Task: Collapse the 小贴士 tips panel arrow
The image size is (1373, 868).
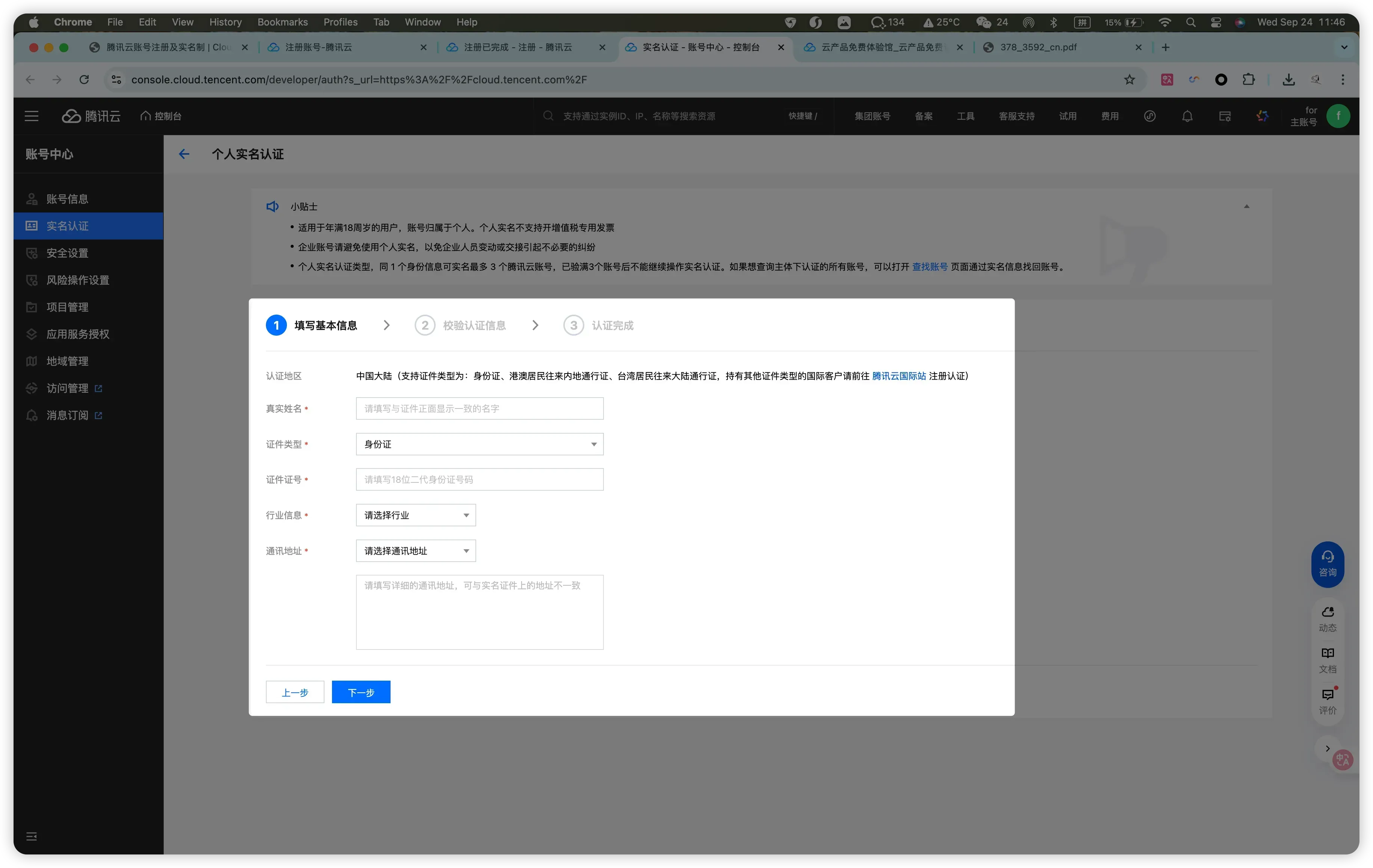Action: pos(1246,206)
